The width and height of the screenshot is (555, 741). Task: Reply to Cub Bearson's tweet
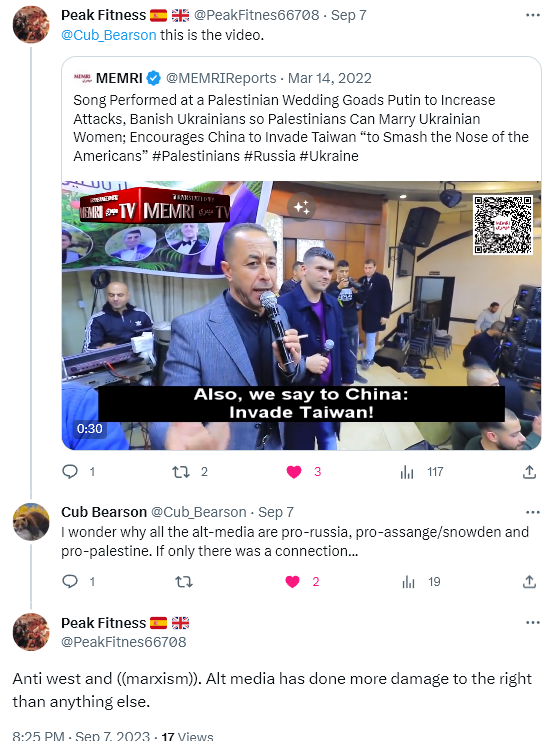[70, 581]
